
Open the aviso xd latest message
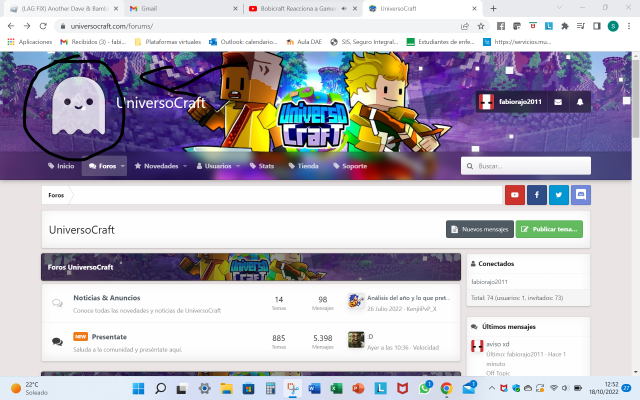click(498, 344)
